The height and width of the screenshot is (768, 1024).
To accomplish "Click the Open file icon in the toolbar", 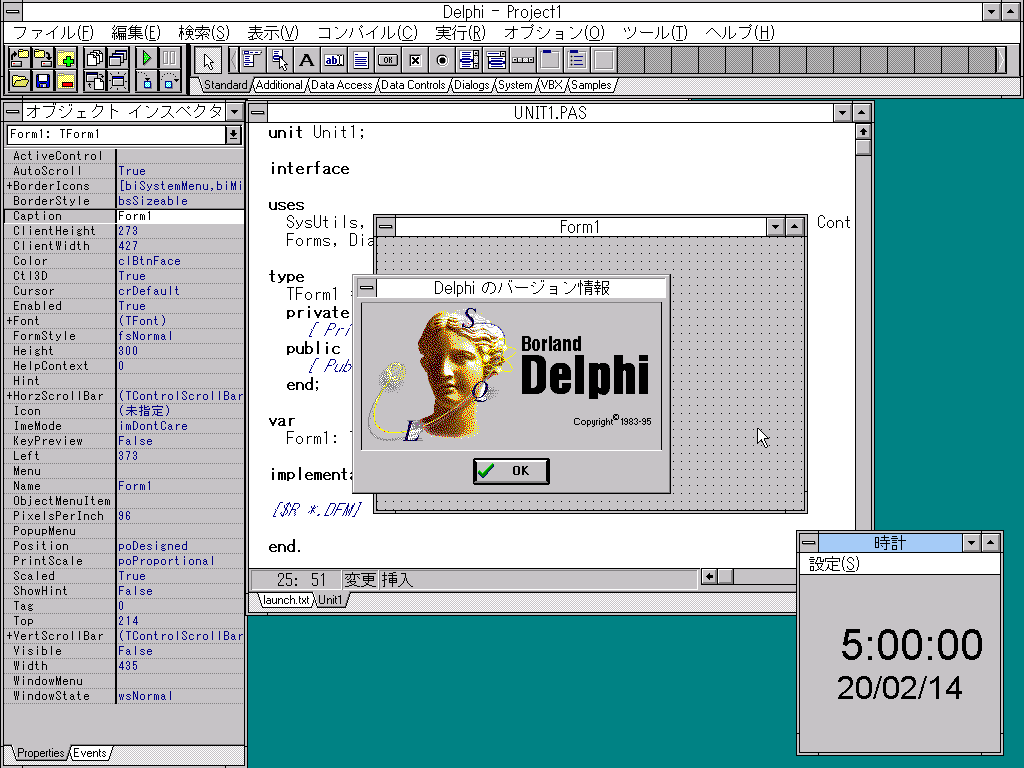I will pos(20,81).
